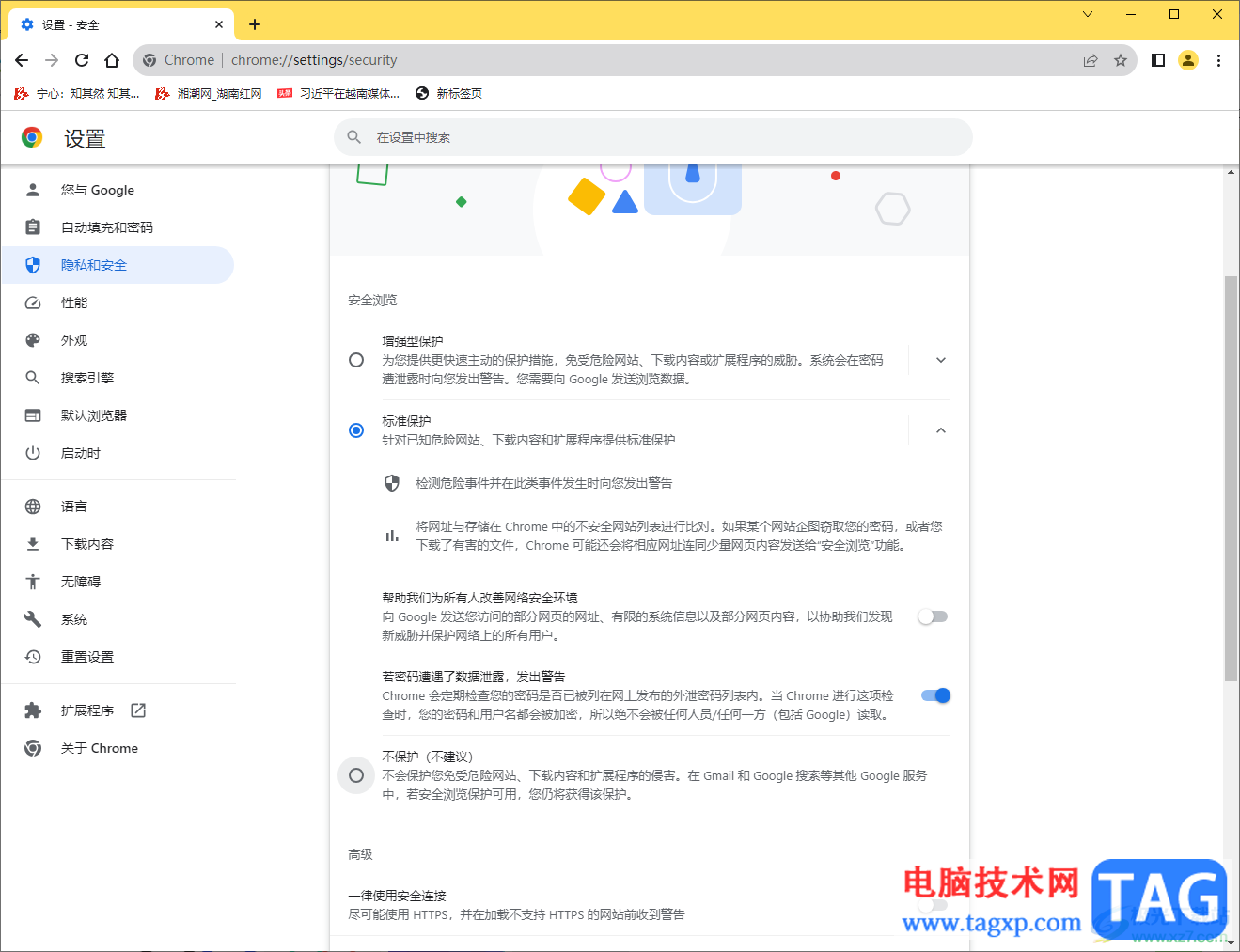The image size is (1240, 952).
Task: Bookmark this page with the star
Action: tap(1121, 60)
